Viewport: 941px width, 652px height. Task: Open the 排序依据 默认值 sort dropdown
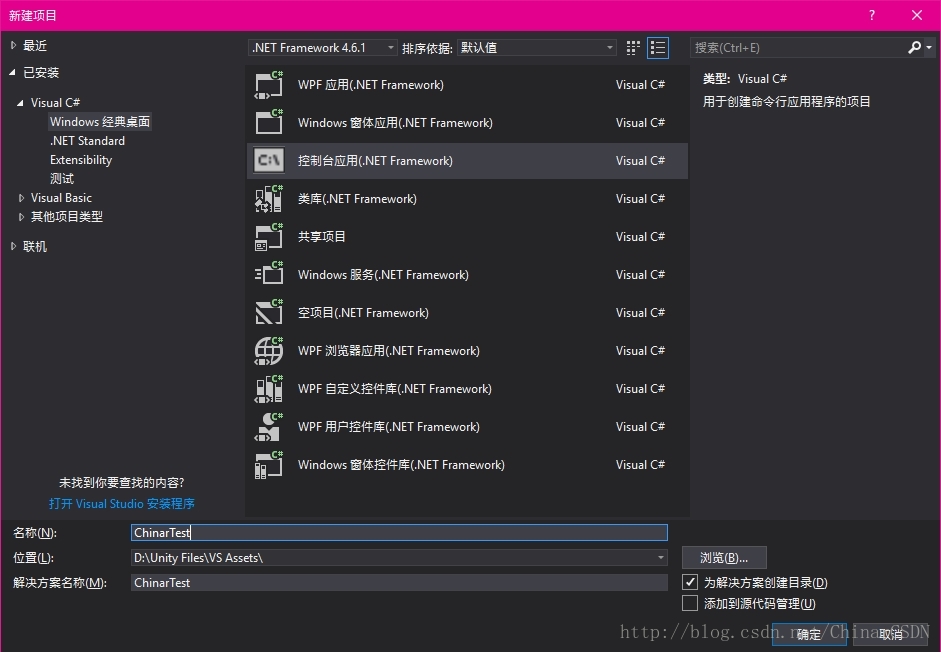tap(537, 47)
